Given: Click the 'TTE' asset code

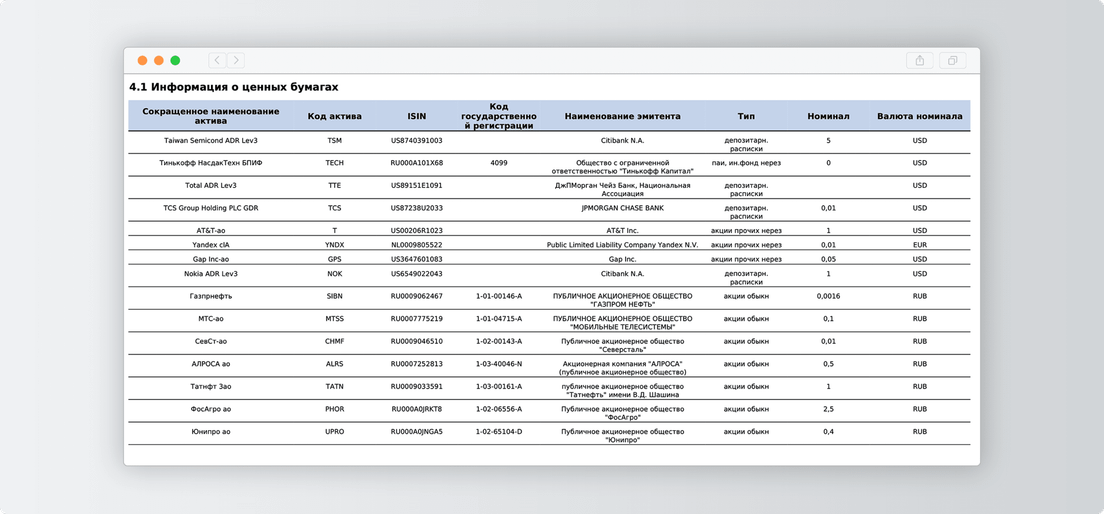Looking at the screenshot, I should click(x=335, y=185).
